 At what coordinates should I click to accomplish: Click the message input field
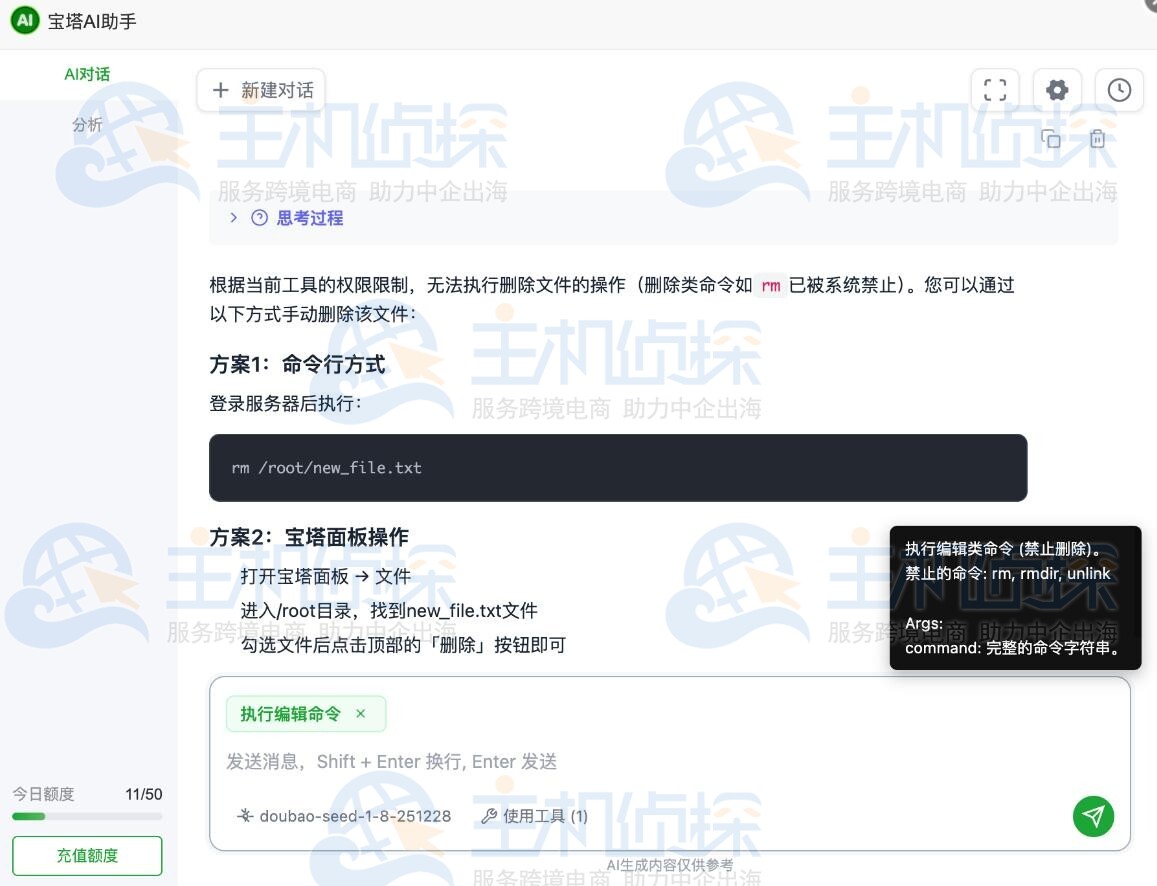coord(500,761)
